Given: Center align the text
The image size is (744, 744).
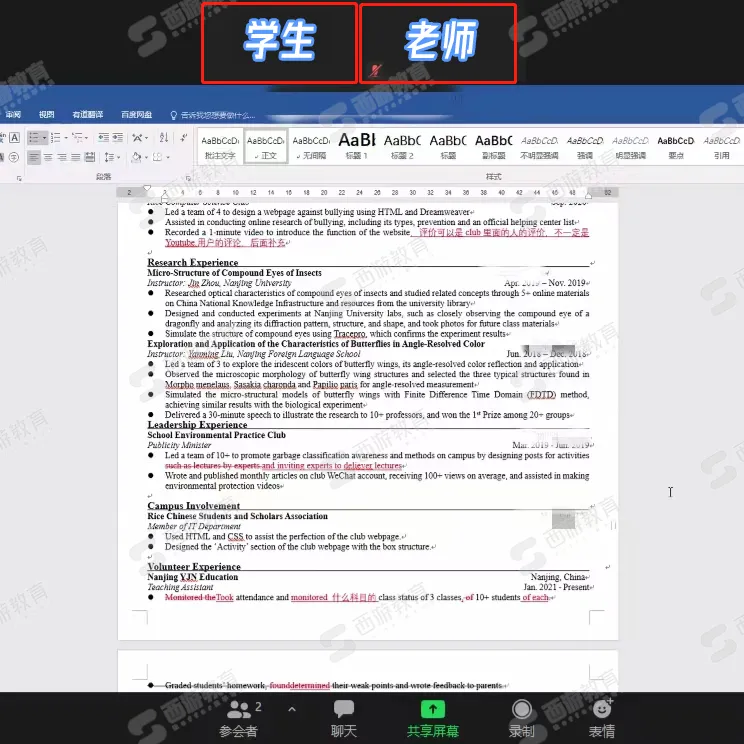Looking at the screenshot, I should [x=48, y=157].
